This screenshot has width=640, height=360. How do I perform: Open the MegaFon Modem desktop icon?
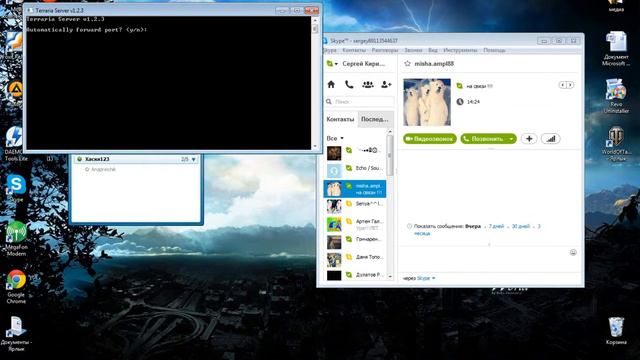[x=16, y=239]
